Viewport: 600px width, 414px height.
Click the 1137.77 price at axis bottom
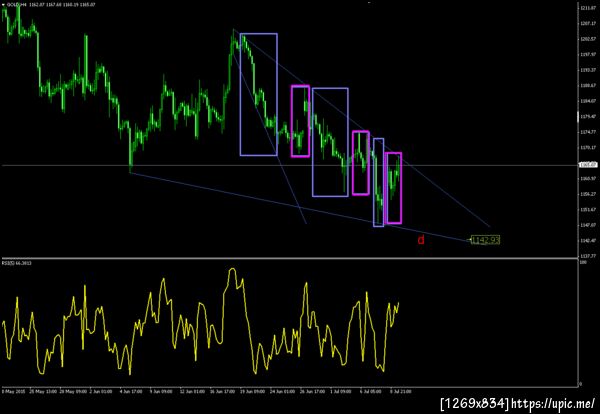coord(587,256)
